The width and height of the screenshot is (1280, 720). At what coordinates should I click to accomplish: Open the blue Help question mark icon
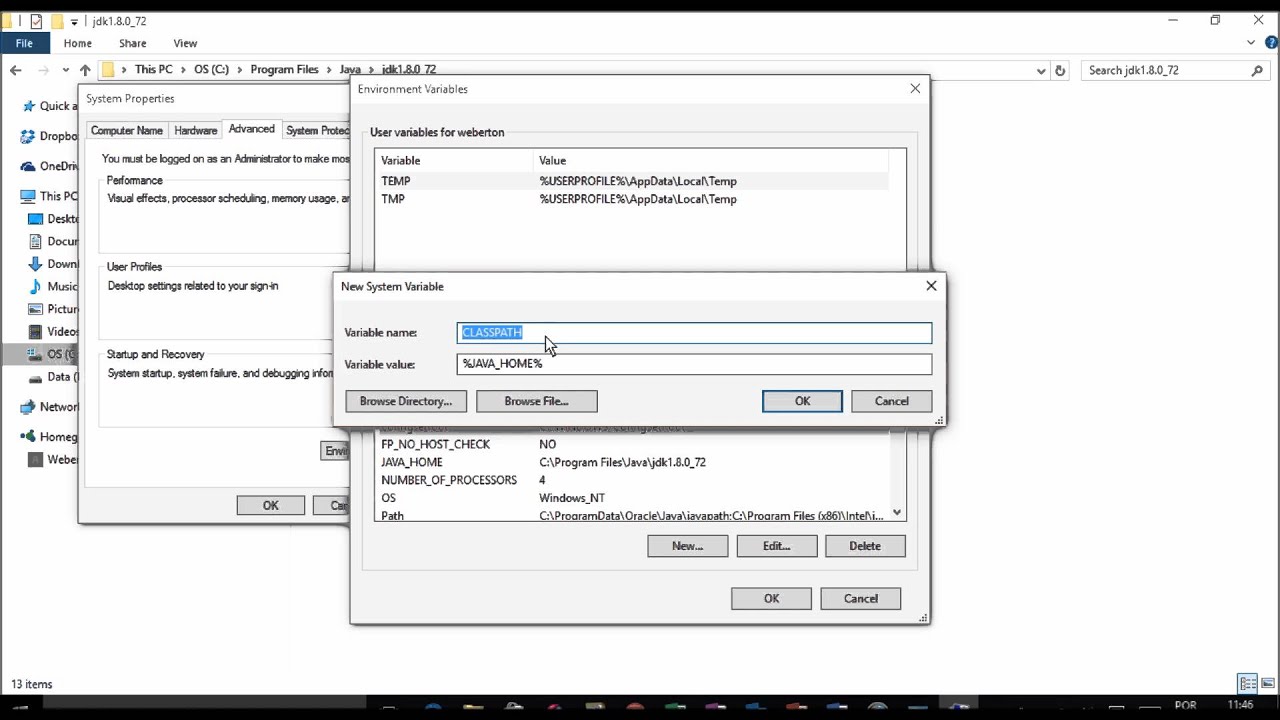[x=1269, y=43]
